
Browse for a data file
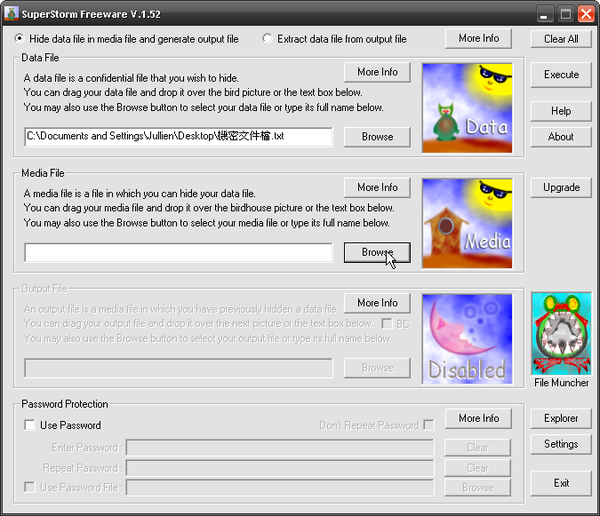click(377, 137)
